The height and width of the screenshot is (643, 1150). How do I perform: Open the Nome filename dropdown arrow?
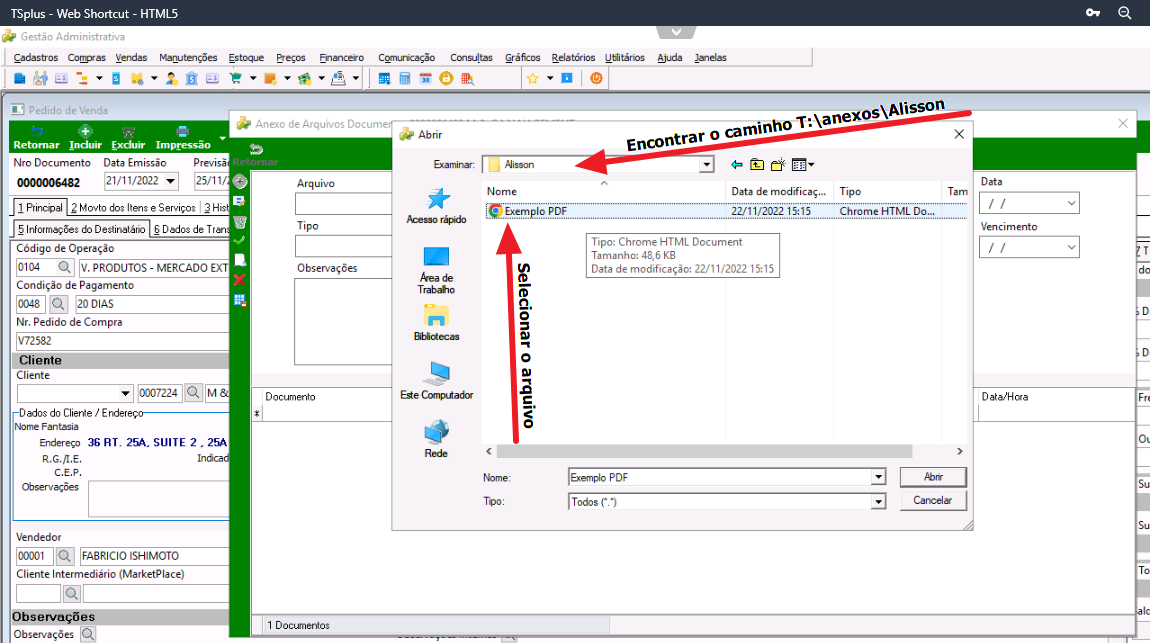pos(878,477)
